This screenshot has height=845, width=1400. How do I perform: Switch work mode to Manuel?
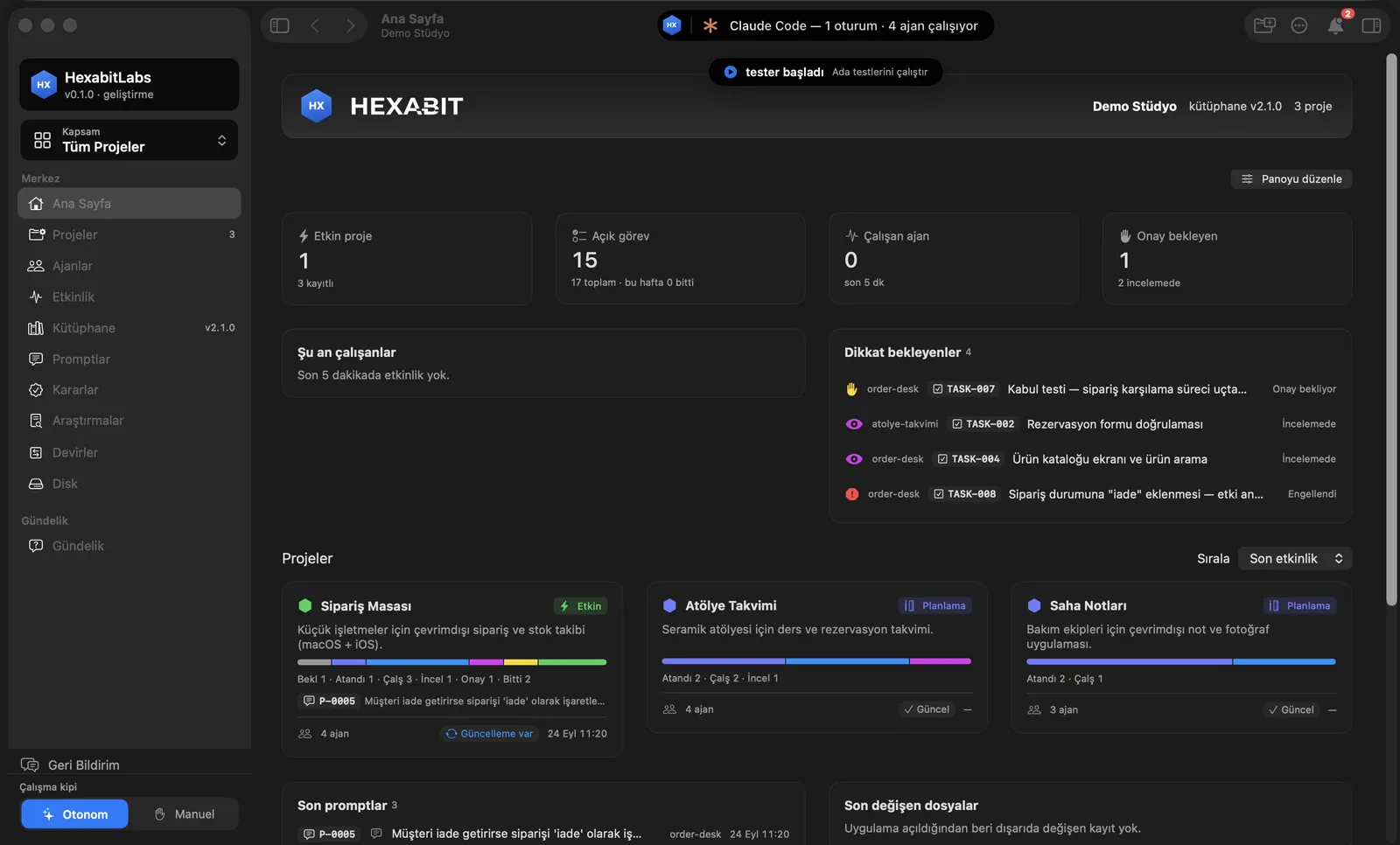[185, 814]
